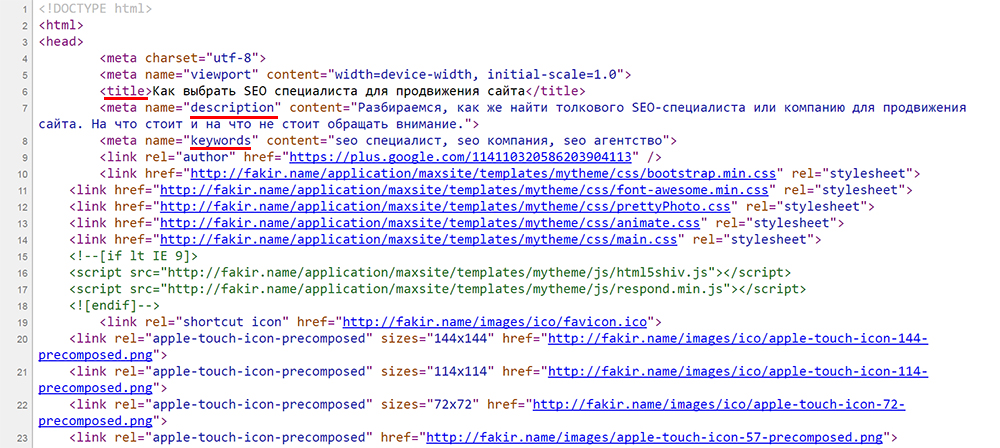Screen dimensions: 1000x448
Task: Click the apple-touch-icon-144 precomposed PNG link
Action: tap(735, 339)
